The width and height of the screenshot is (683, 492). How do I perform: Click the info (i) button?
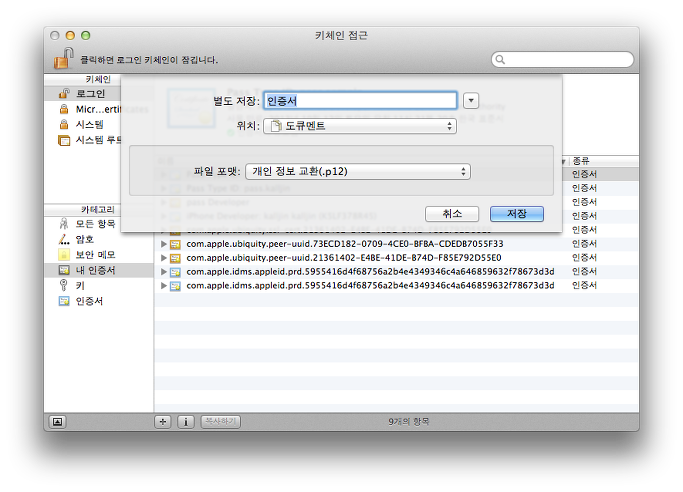pyautogui.click(x=186, y=421)
